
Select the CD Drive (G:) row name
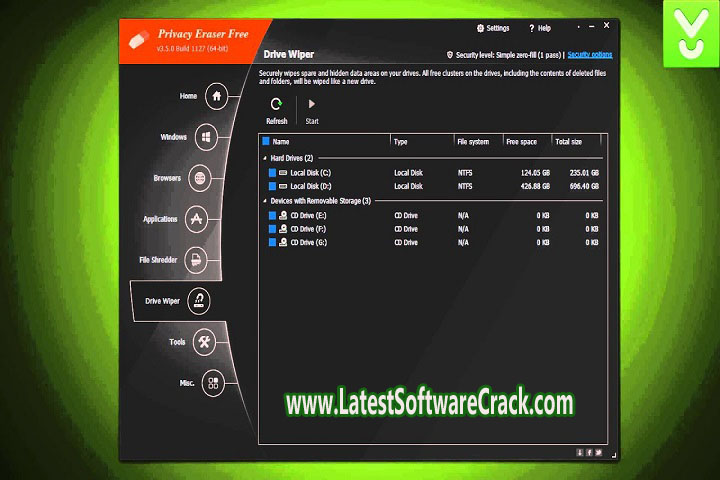(x=309, y=242)
